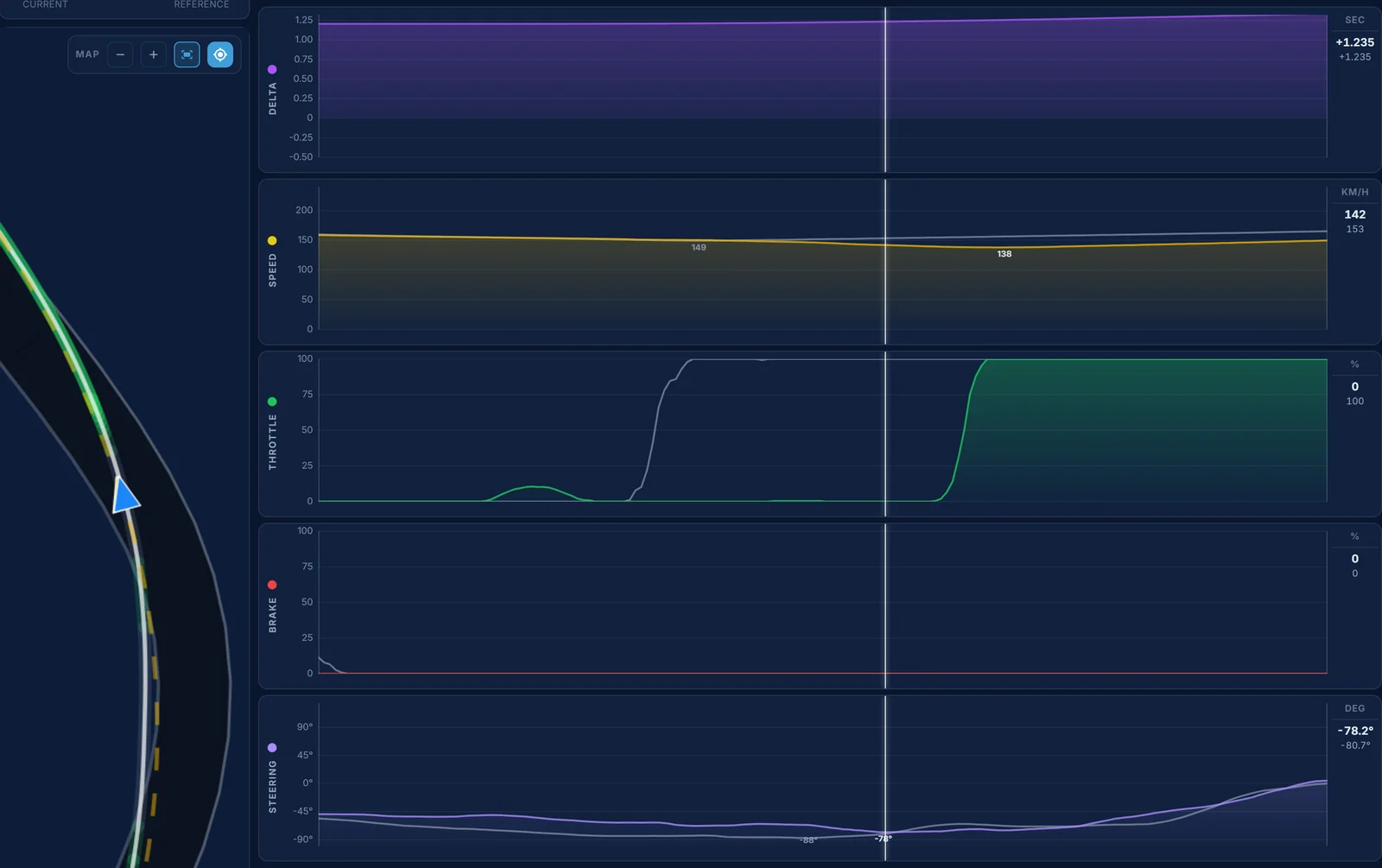This screenshot has height=868, width=1382.
Task: Click the 142 km/h speed readout
Action: tap(1354, 214)
